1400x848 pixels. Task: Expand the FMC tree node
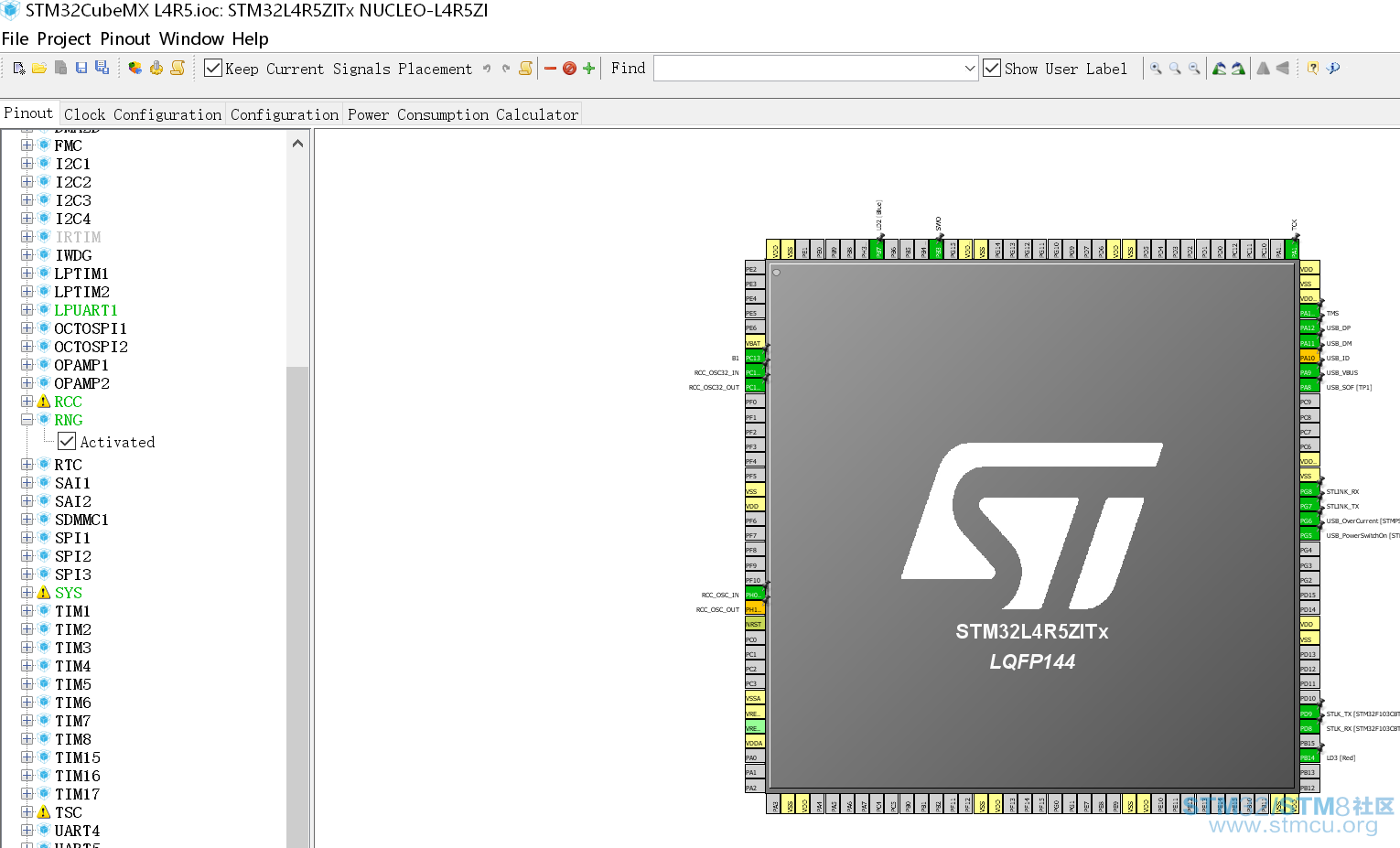[27, 145]
